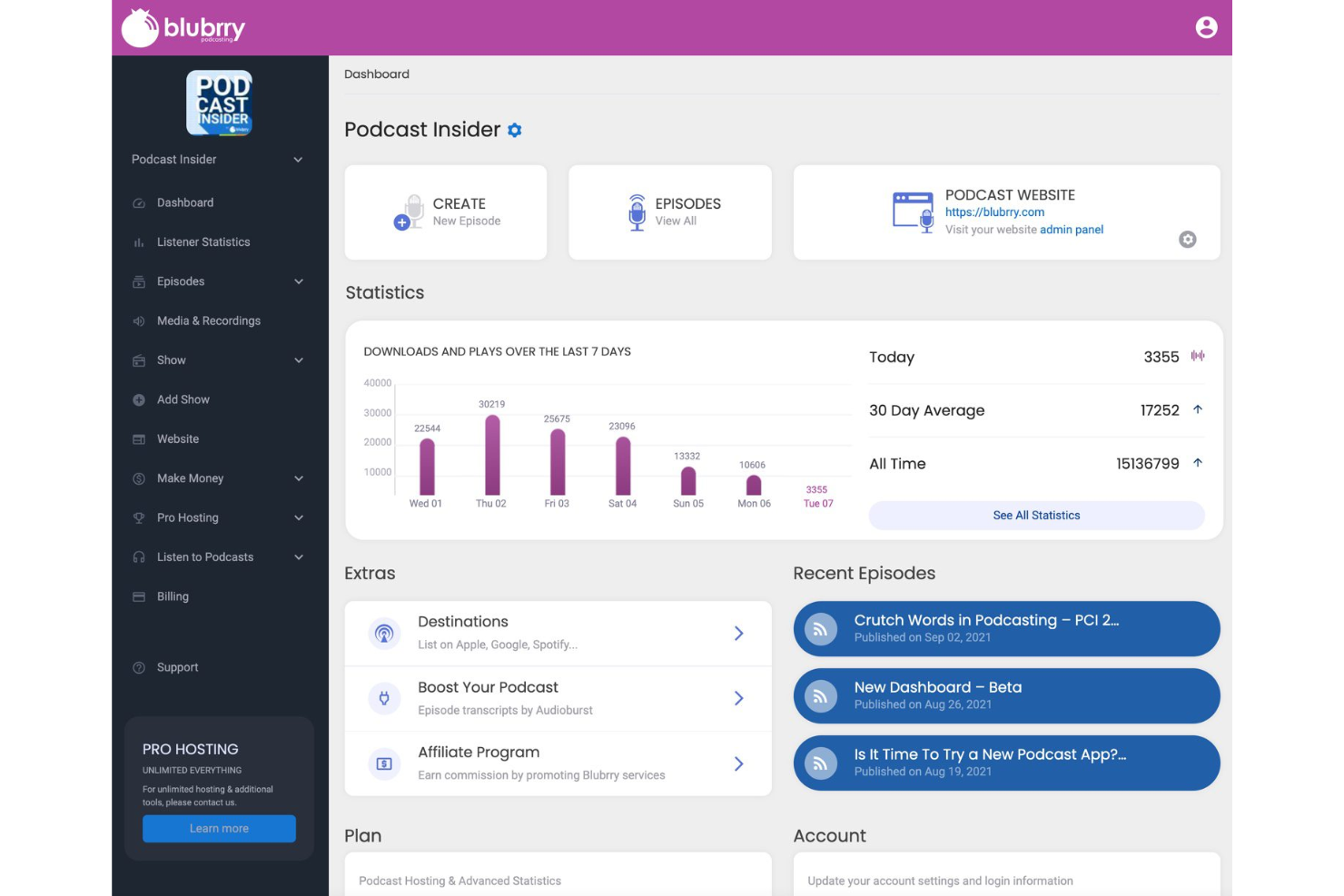Expand the Episodes sidebar section
The height and width of the screenshot is (896, 1344).
click(x=299, y=281)
